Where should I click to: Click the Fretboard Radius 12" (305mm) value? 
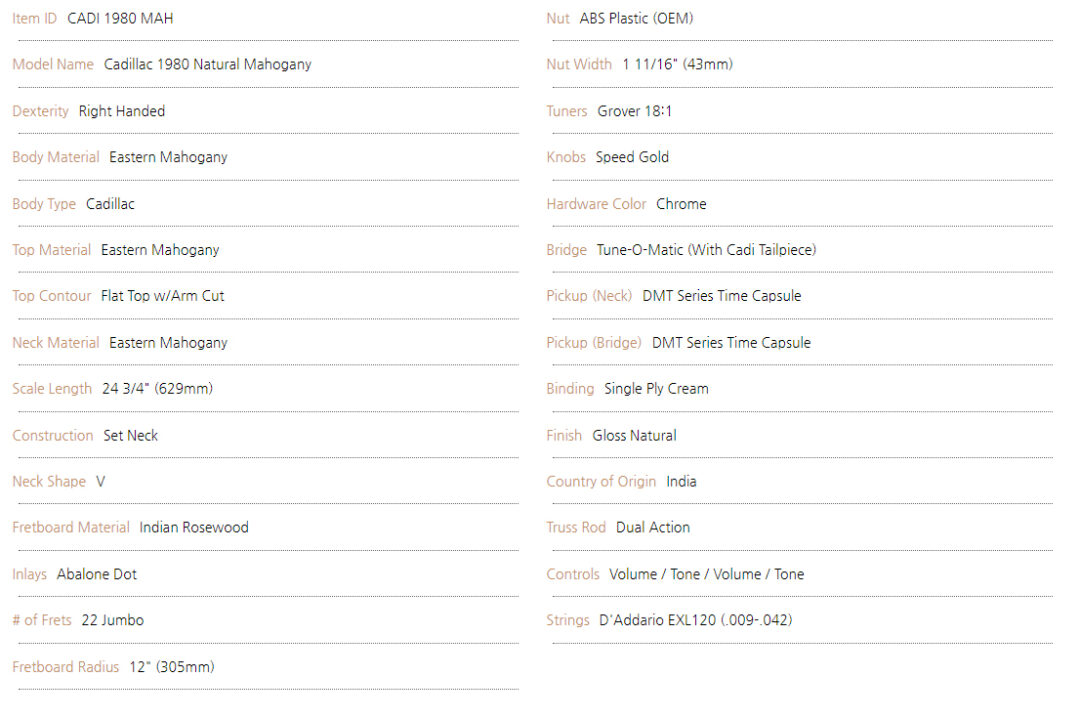[172, 667]
